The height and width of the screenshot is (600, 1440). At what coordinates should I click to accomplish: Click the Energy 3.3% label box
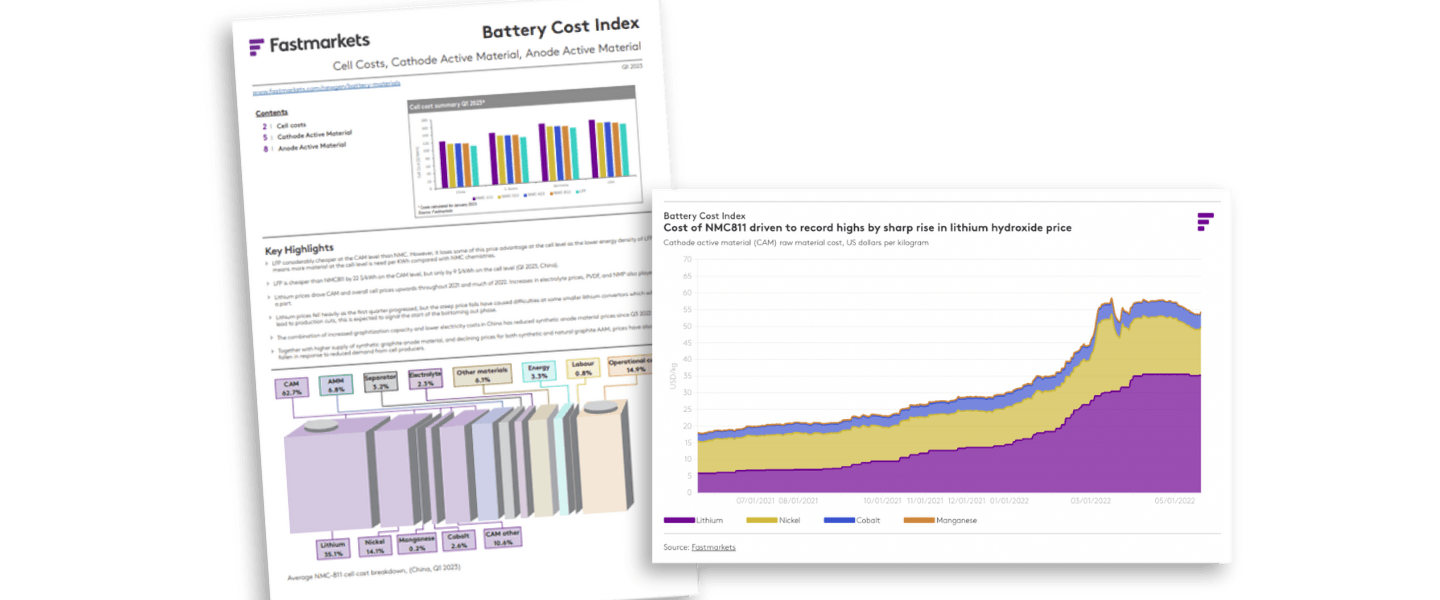539,372
